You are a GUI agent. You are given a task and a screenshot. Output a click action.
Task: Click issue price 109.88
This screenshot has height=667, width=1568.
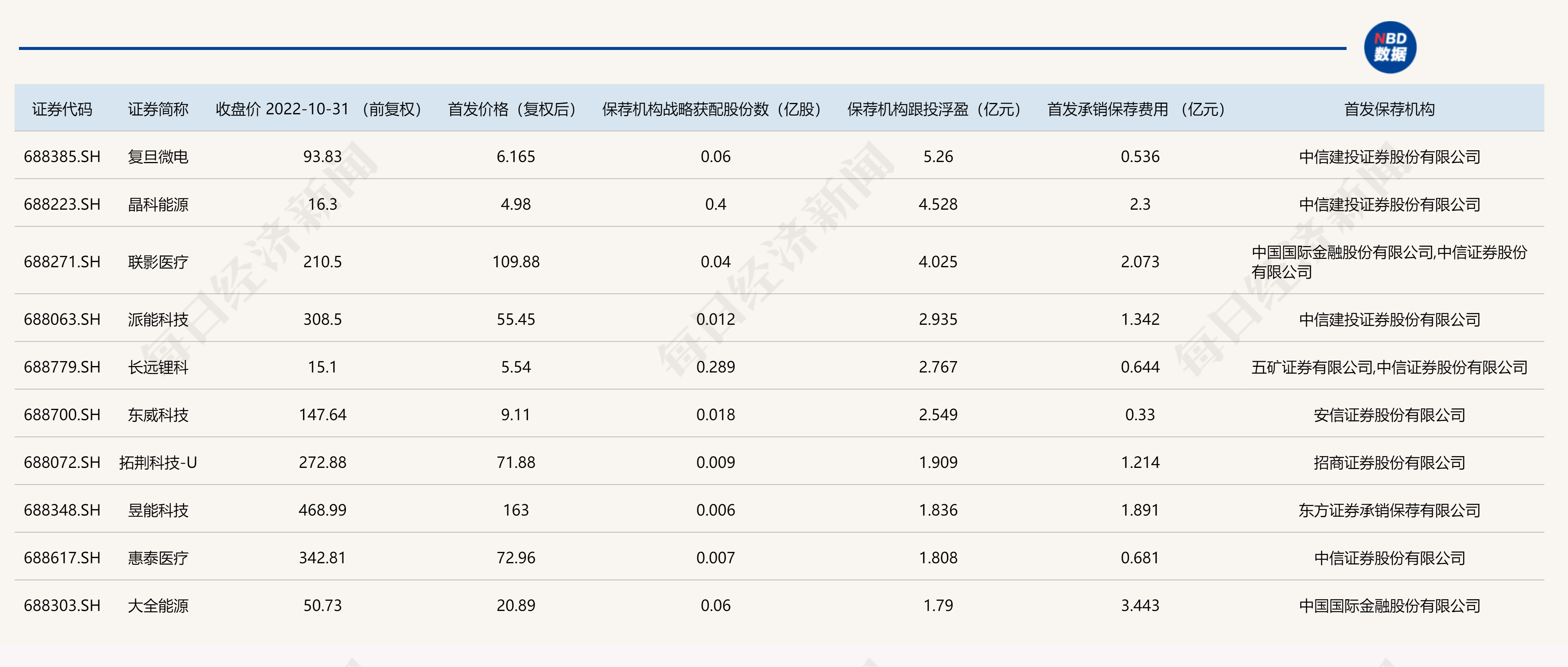tap(516, 262)
